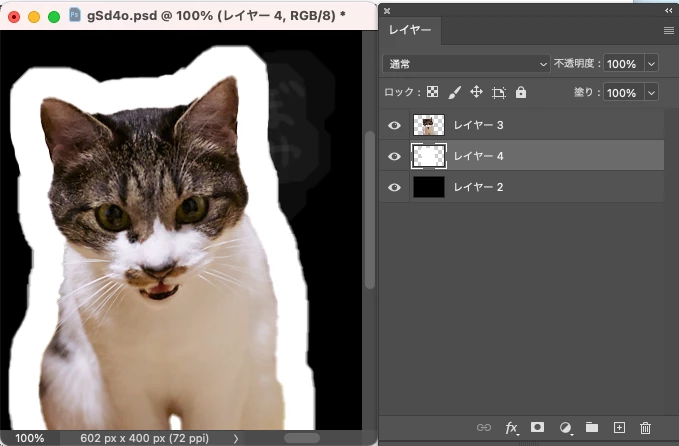679x446 pixels.
Task: Hide レイヤー 2 with eye icon
Action: coord(394,187)
